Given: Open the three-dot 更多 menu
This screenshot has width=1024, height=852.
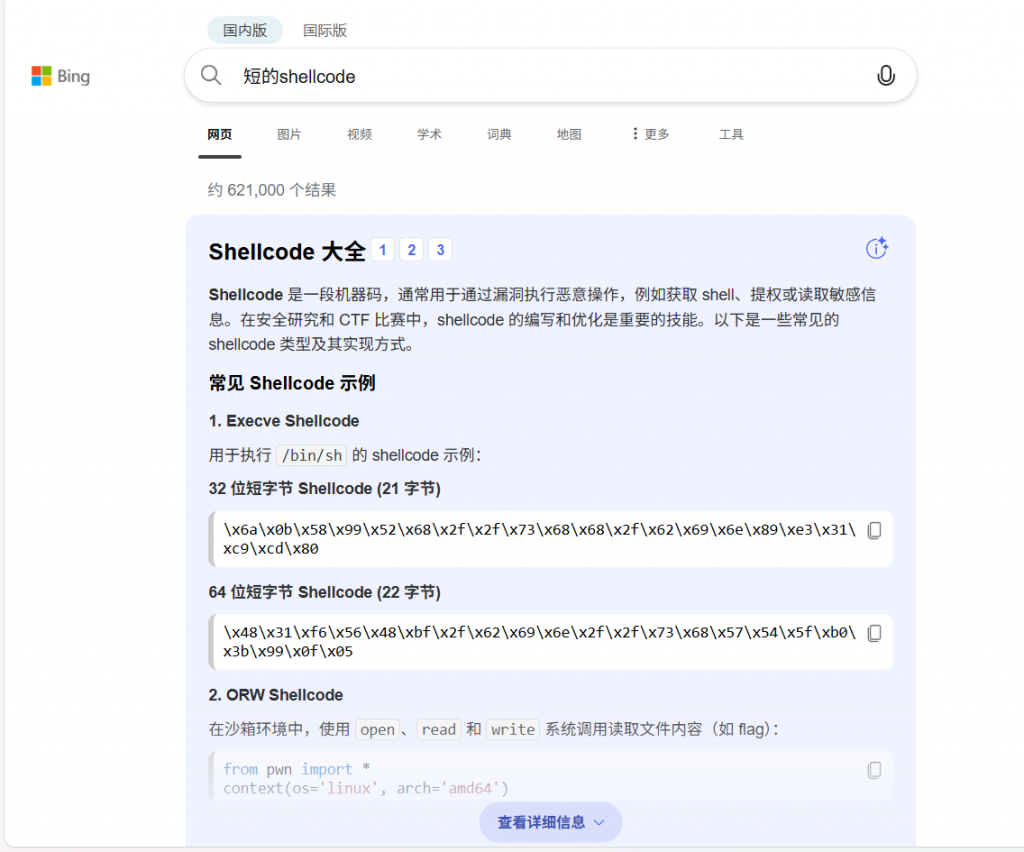Looking at the screenshot, I should (650, 134).
